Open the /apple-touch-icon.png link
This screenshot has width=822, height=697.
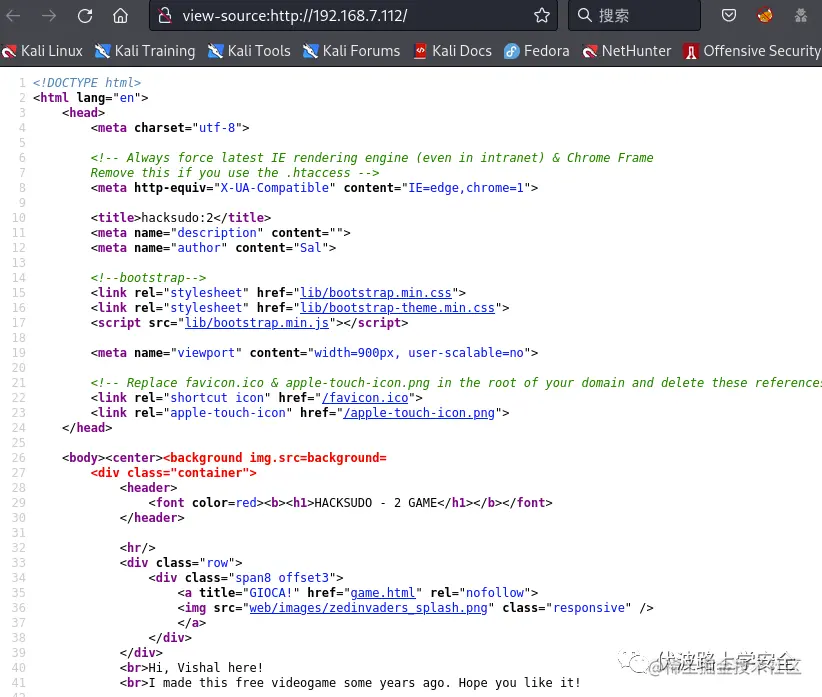(x=419, y=413)
